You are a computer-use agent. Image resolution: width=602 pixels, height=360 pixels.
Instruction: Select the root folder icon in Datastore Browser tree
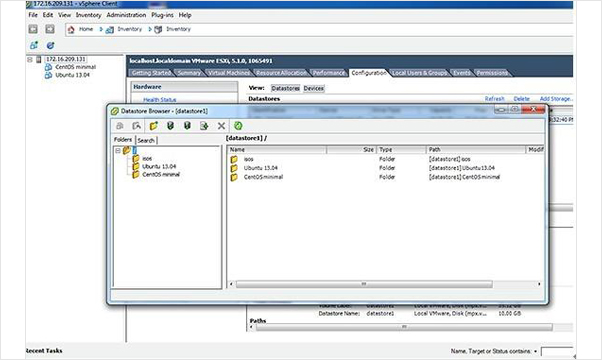coord(127,150)
